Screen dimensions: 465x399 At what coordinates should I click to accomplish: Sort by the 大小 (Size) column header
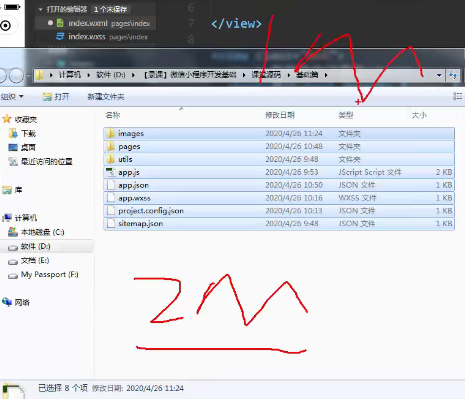(x=419, y=115)
